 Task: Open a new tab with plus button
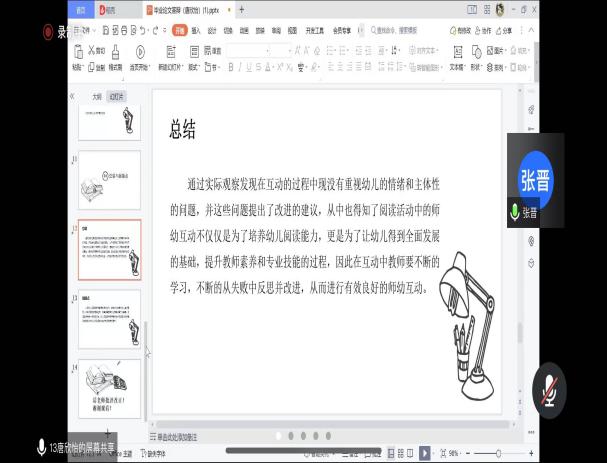tap(241, 9)
